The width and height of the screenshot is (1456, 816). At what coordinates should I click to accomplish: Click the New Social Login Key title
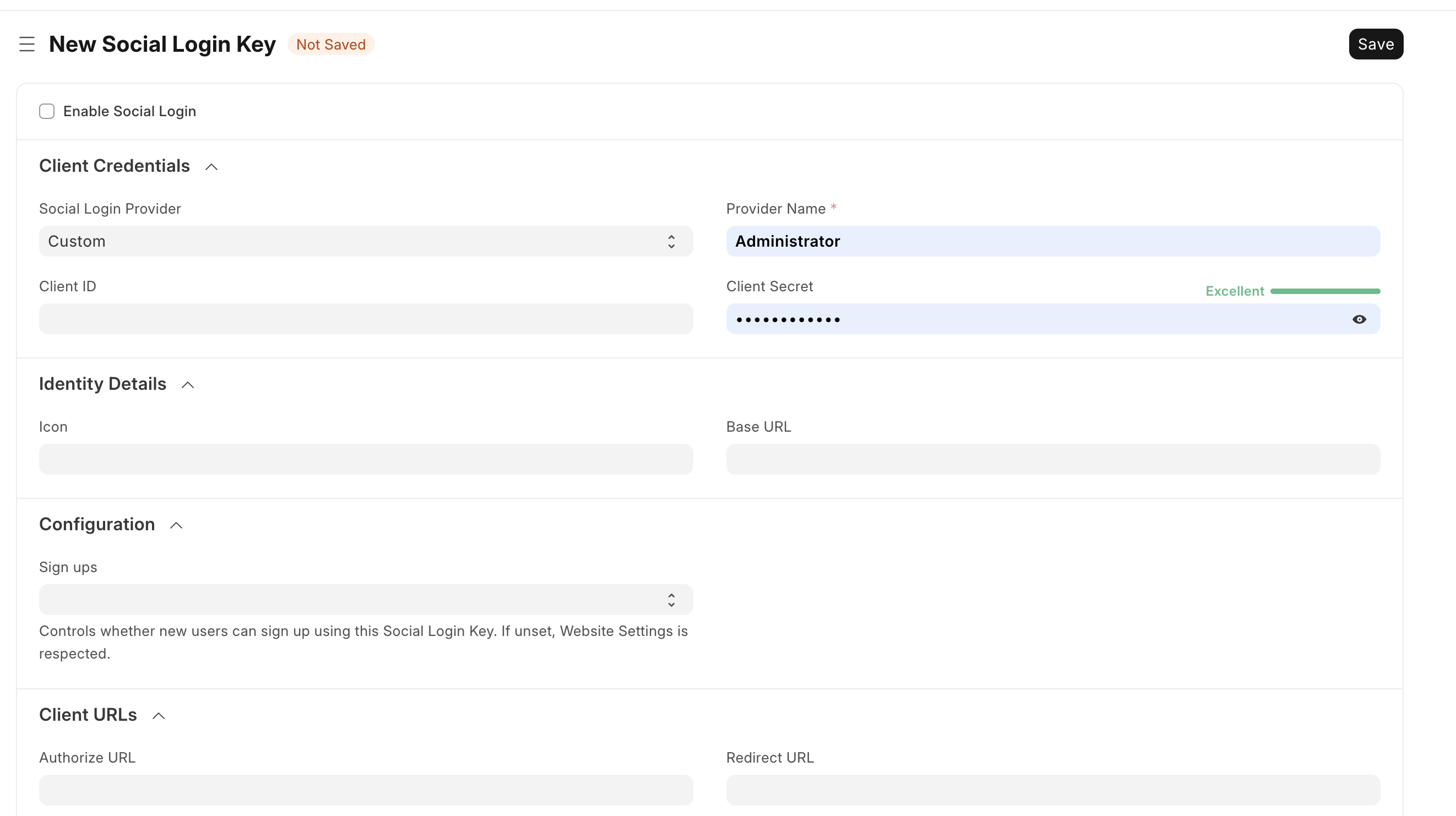click(162, 44)
